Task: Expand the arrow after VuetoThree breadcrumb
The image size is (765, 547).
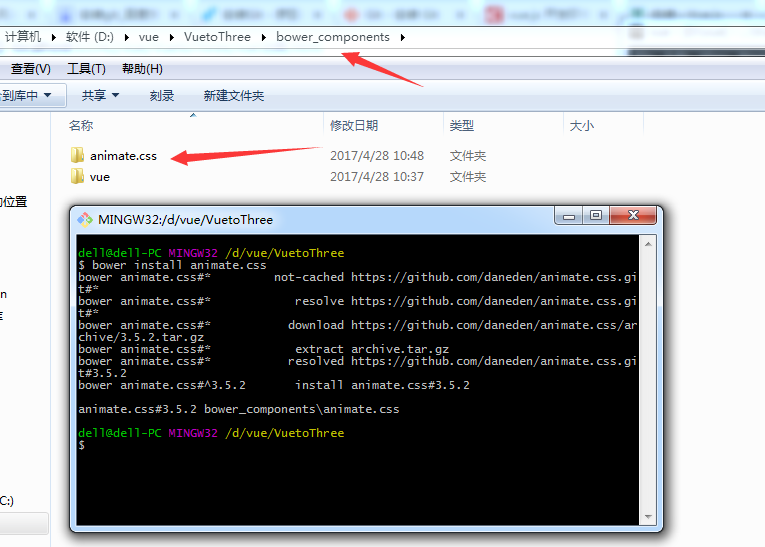Action: pyautogui.click(x=263, y=37)
